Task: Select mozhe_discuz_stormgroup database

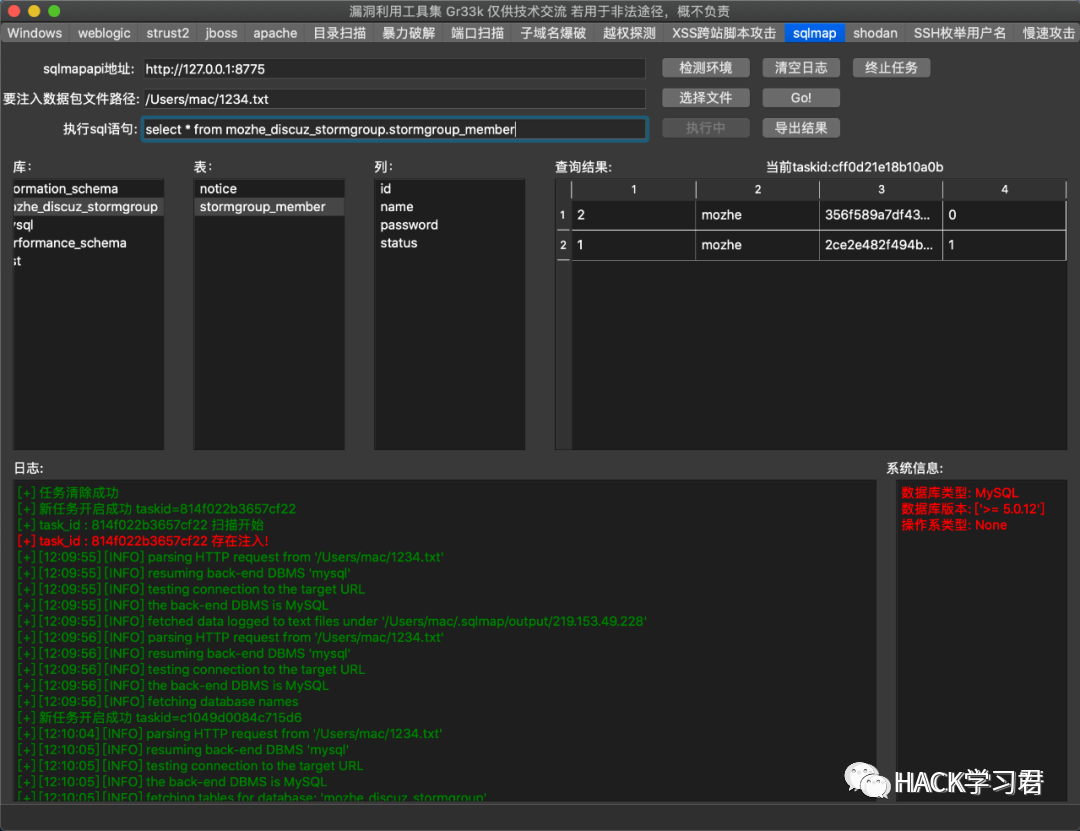Action: (x=88, y=207)
